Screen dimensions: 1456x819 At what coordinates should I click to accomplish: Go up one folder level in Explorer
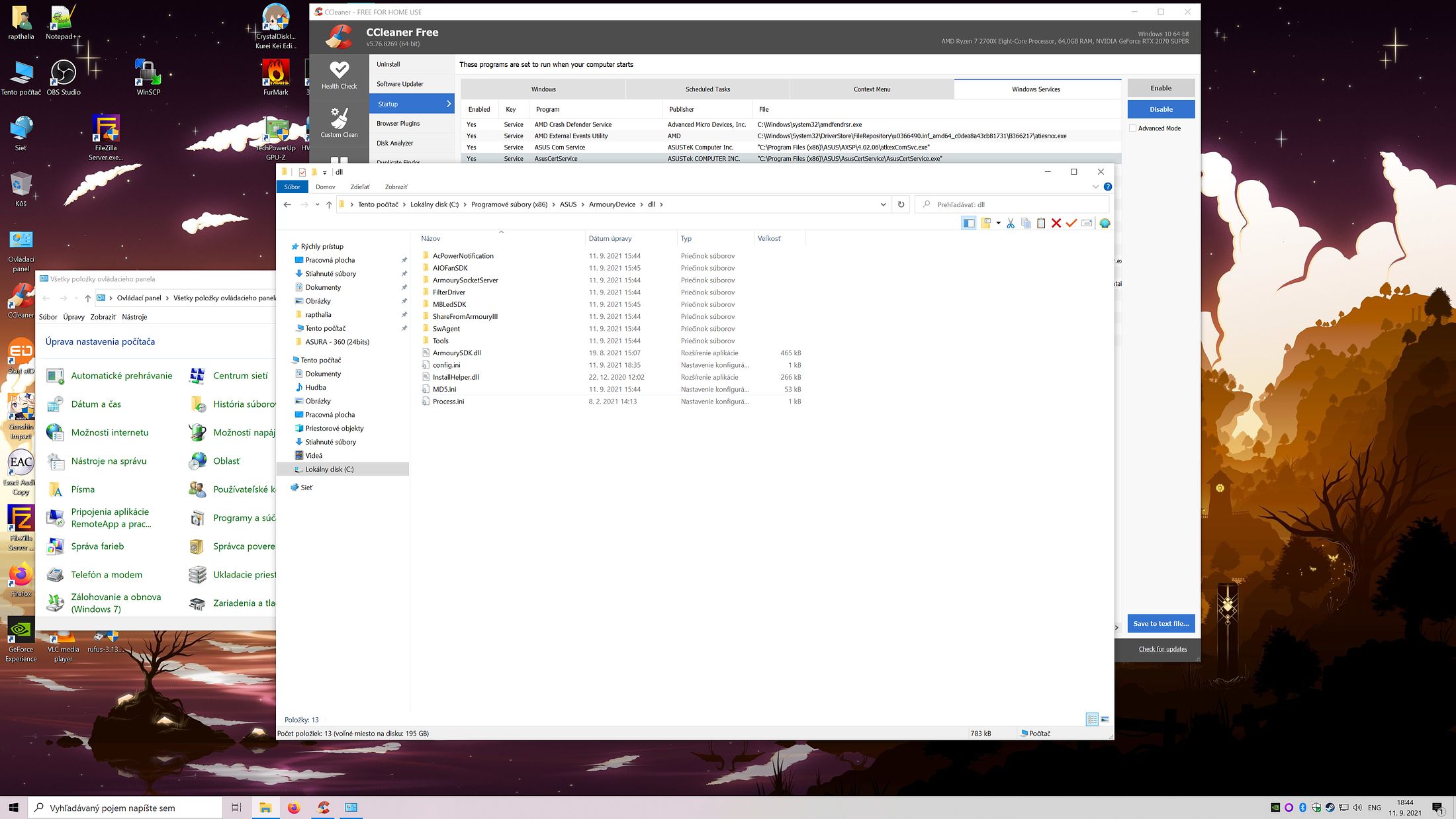tap(329, 204)
